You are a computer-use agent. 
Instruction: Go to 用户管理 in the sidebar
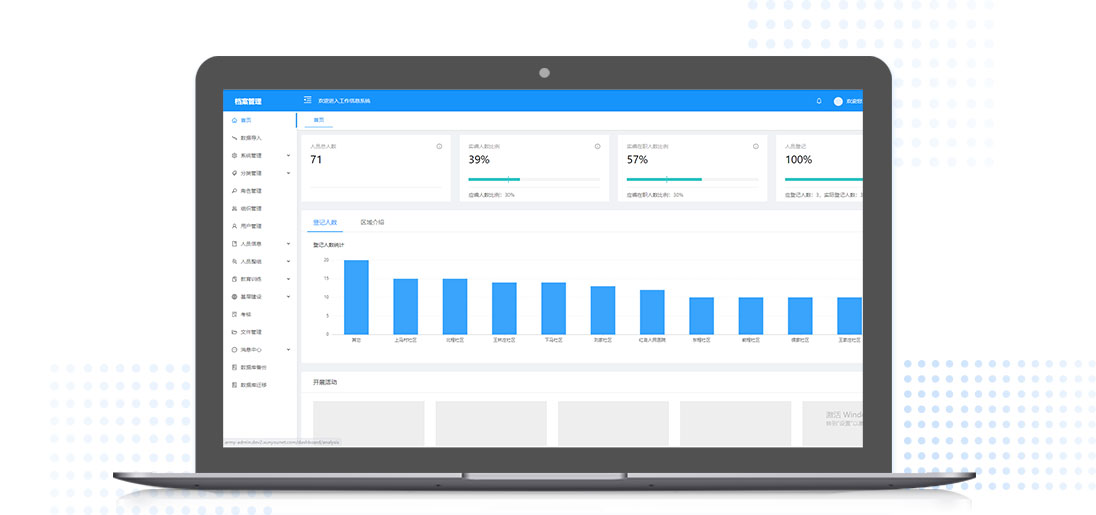(250, 226)
